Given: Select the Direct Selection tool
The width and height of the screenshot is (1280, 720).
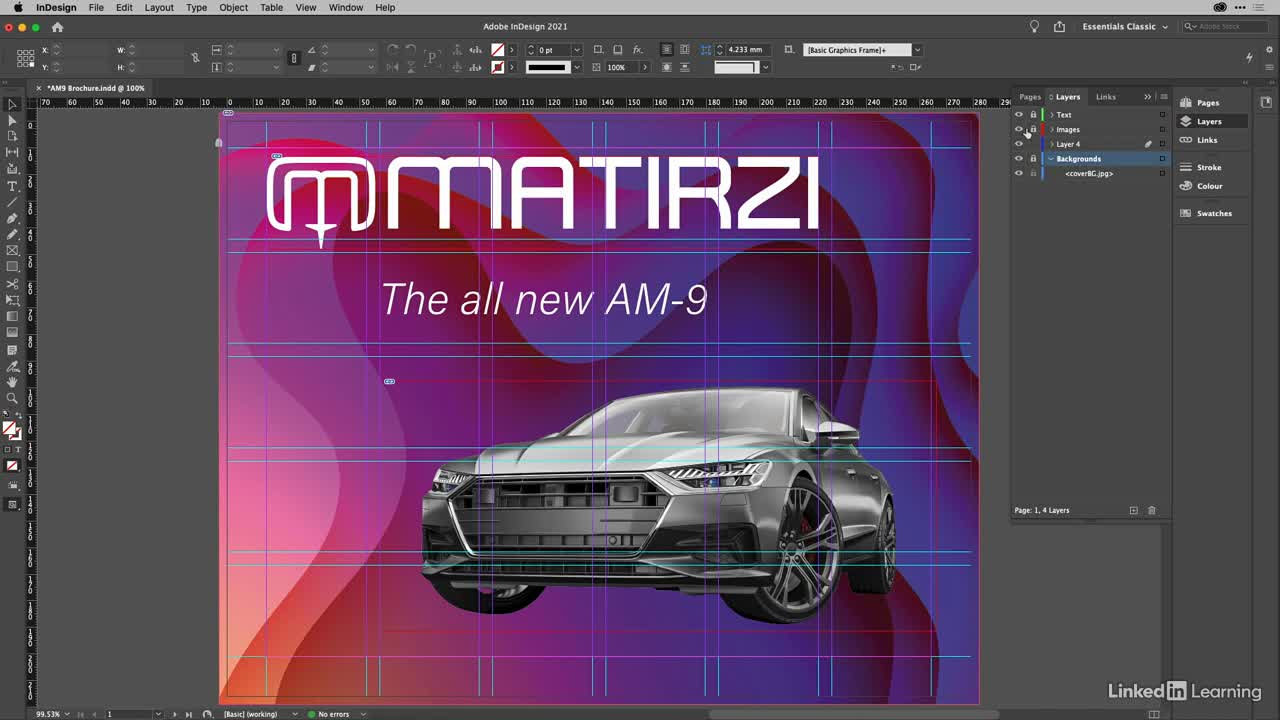Looking at the screenshot, I should click(12, 120).
